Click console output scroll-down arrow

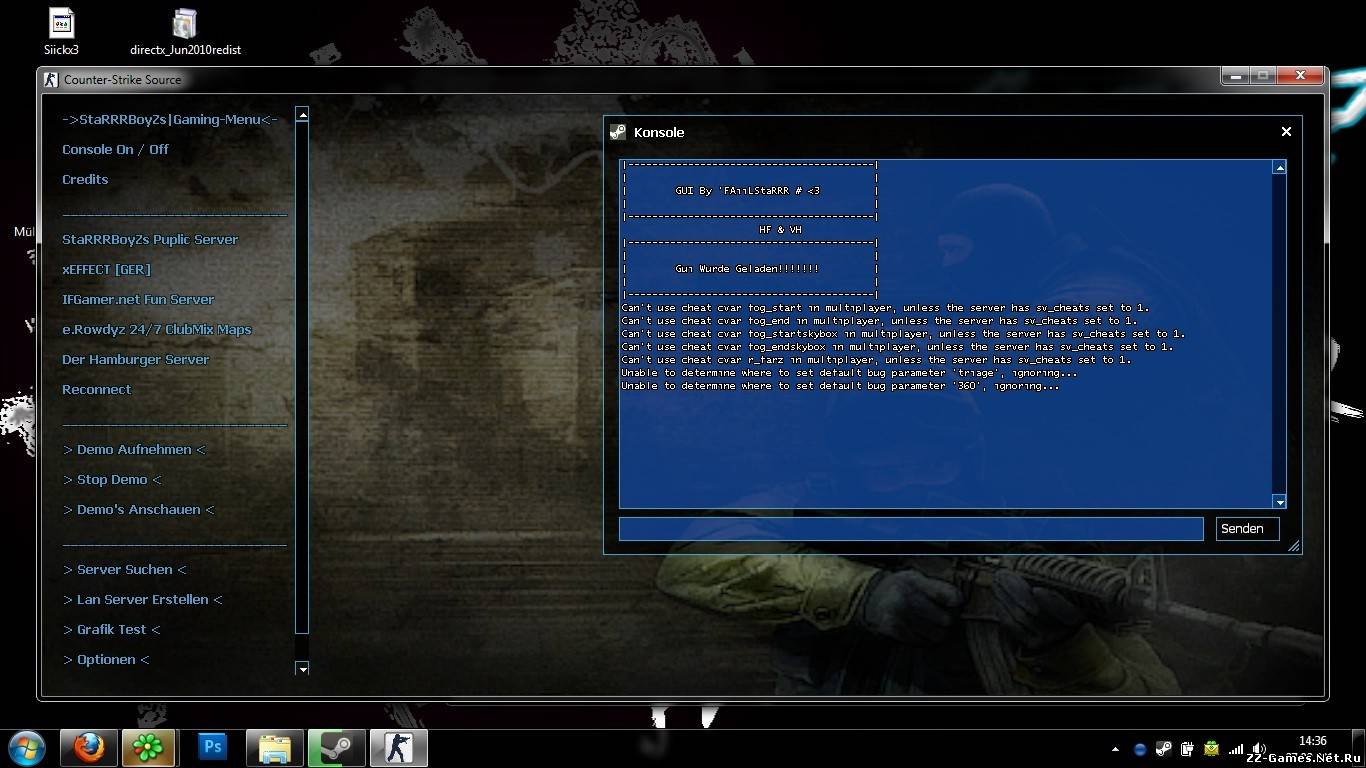click(x=1279, y=501)
